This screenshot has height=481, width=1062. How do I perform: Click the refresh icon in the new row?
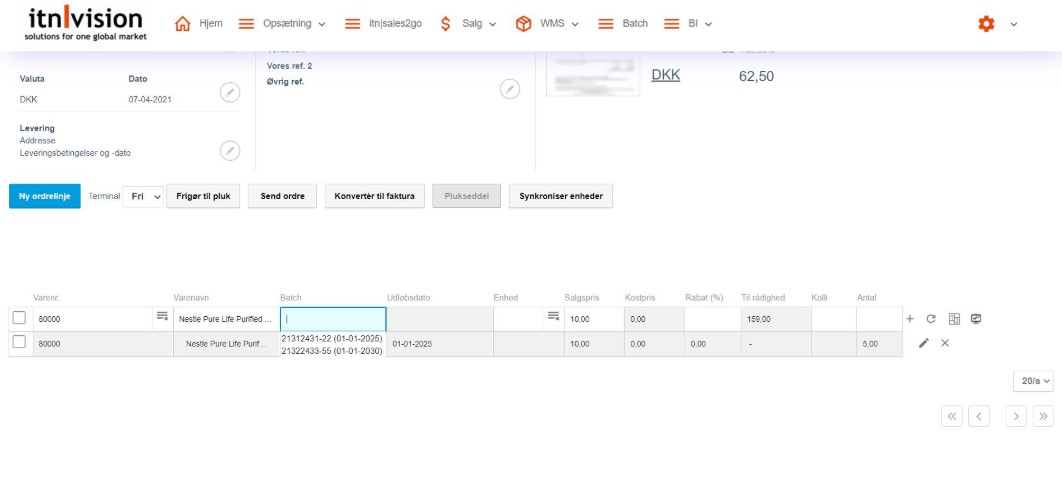tap(931, 319)
